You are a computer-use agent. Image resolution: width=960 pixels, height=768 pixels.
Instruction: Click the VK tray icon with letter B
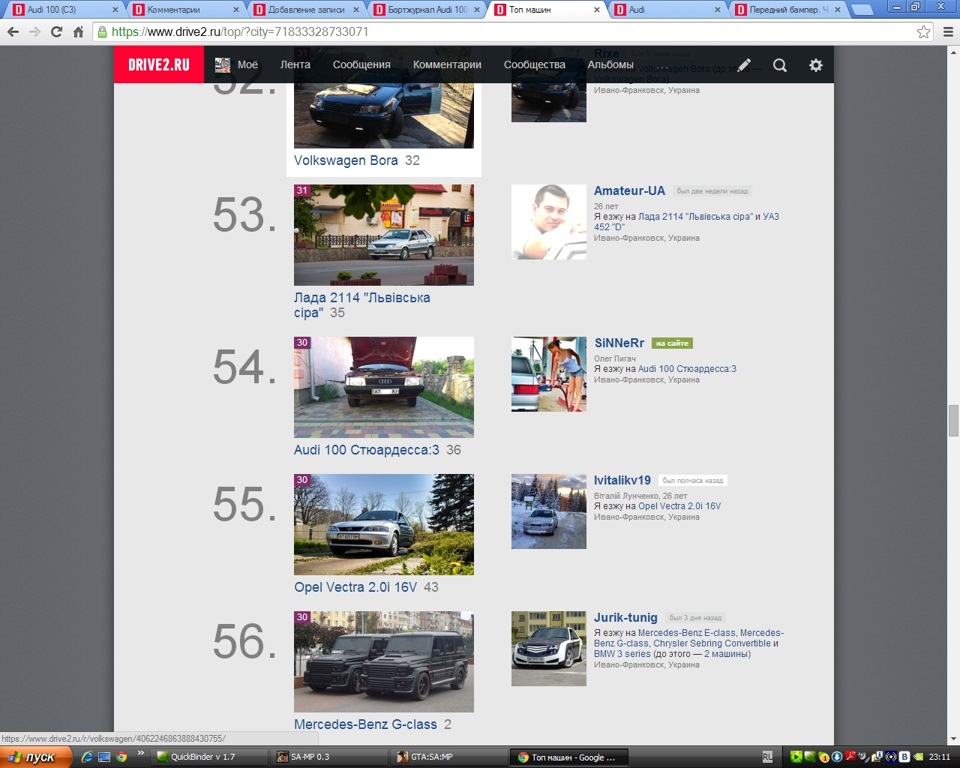[x=904, y=757]
